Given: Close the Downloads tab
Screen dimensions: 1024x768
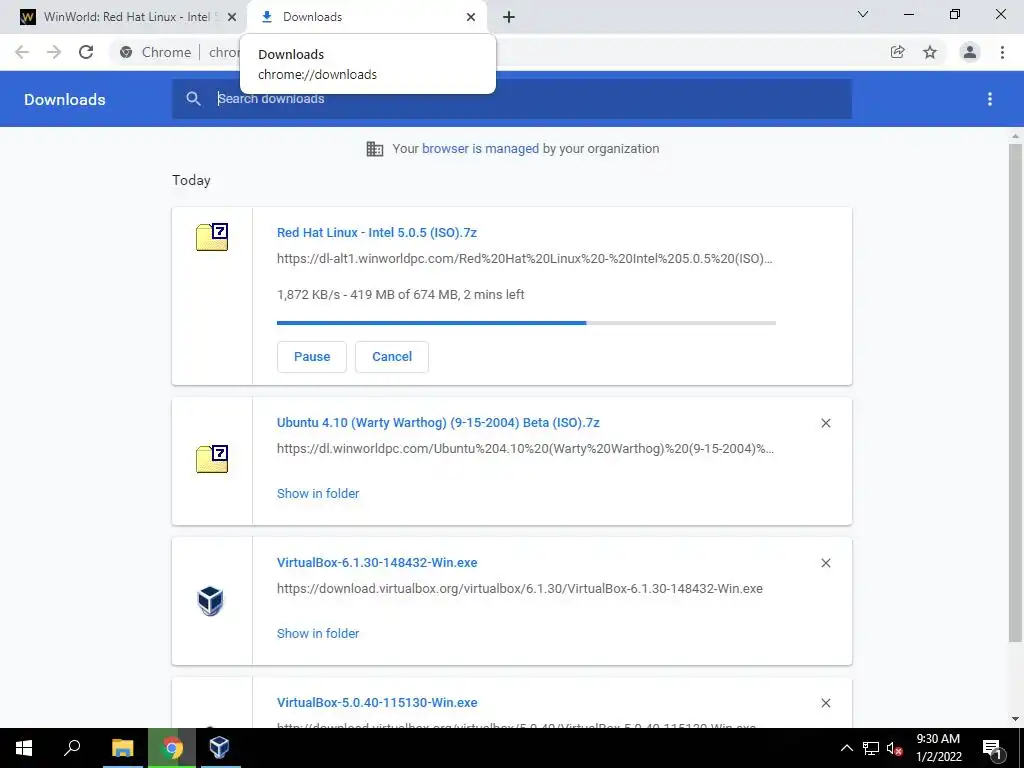Looking at the screenshot, I should point(471,17).
